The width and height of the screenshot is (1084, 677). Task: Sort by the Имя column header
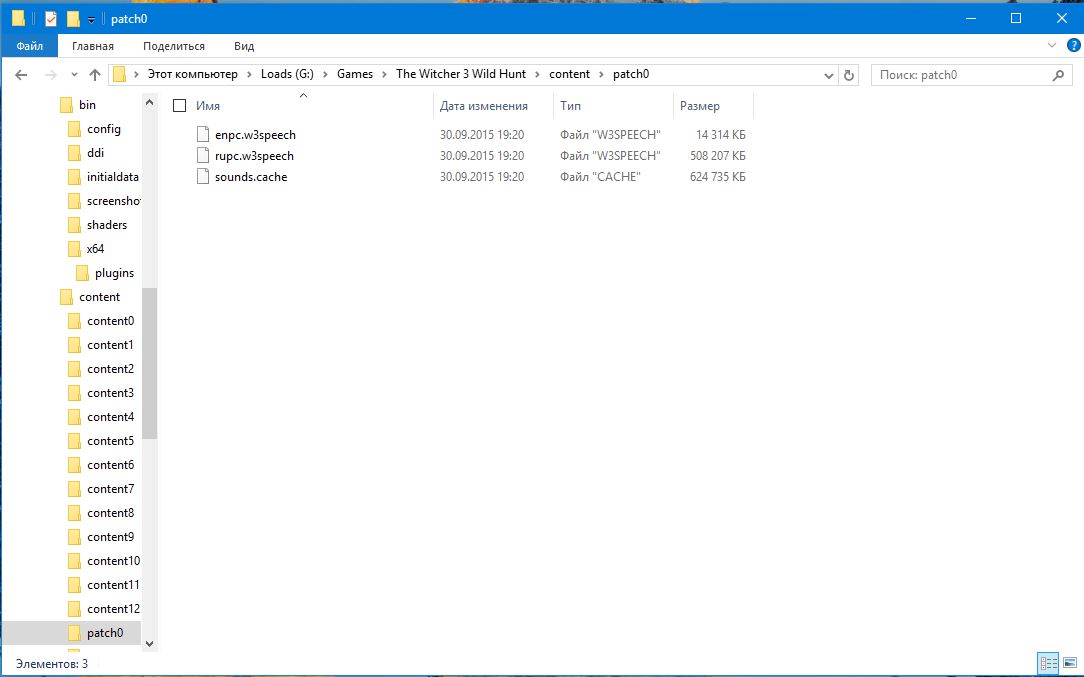point(207,106)
